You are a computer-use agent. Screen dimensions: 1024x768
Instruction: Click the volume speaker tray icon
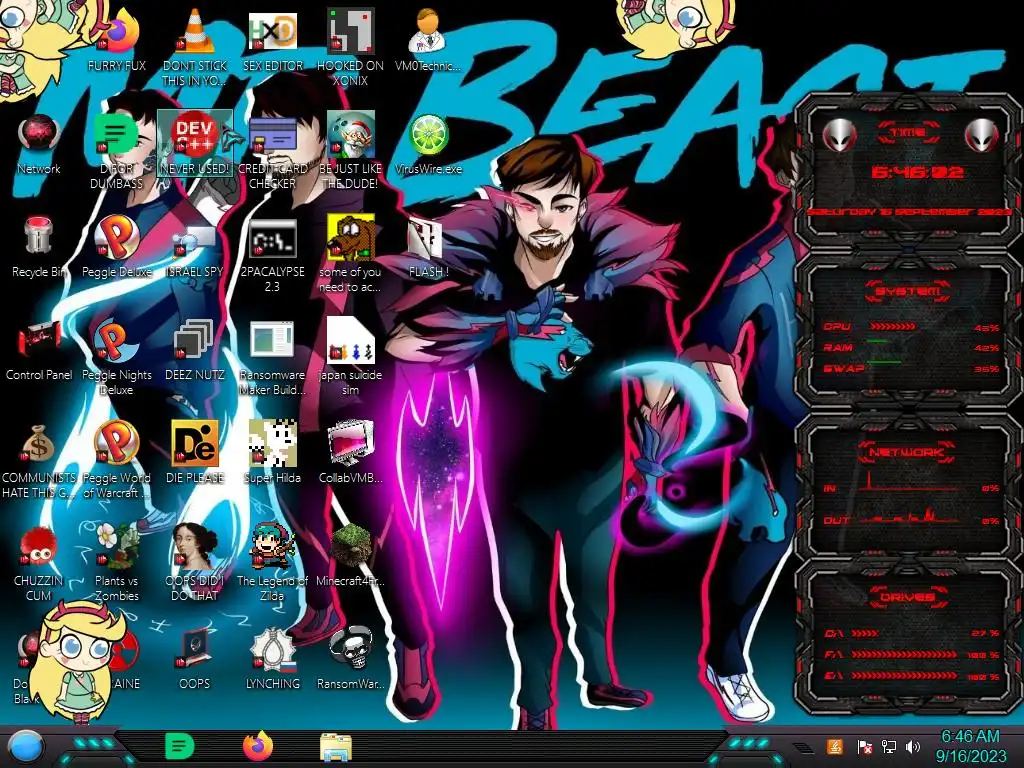(x=913, y=746)
